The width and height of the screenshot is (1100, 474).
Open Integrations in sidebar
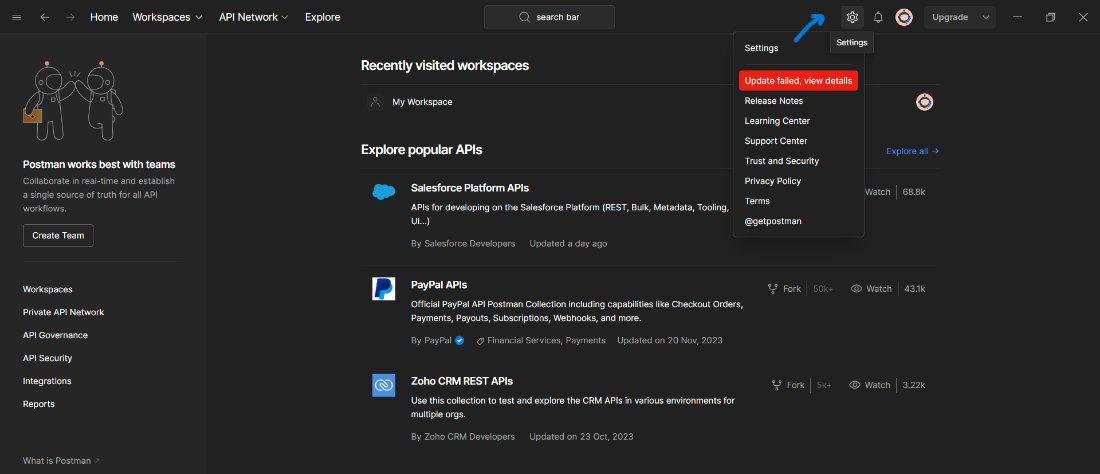coord(47,381)
